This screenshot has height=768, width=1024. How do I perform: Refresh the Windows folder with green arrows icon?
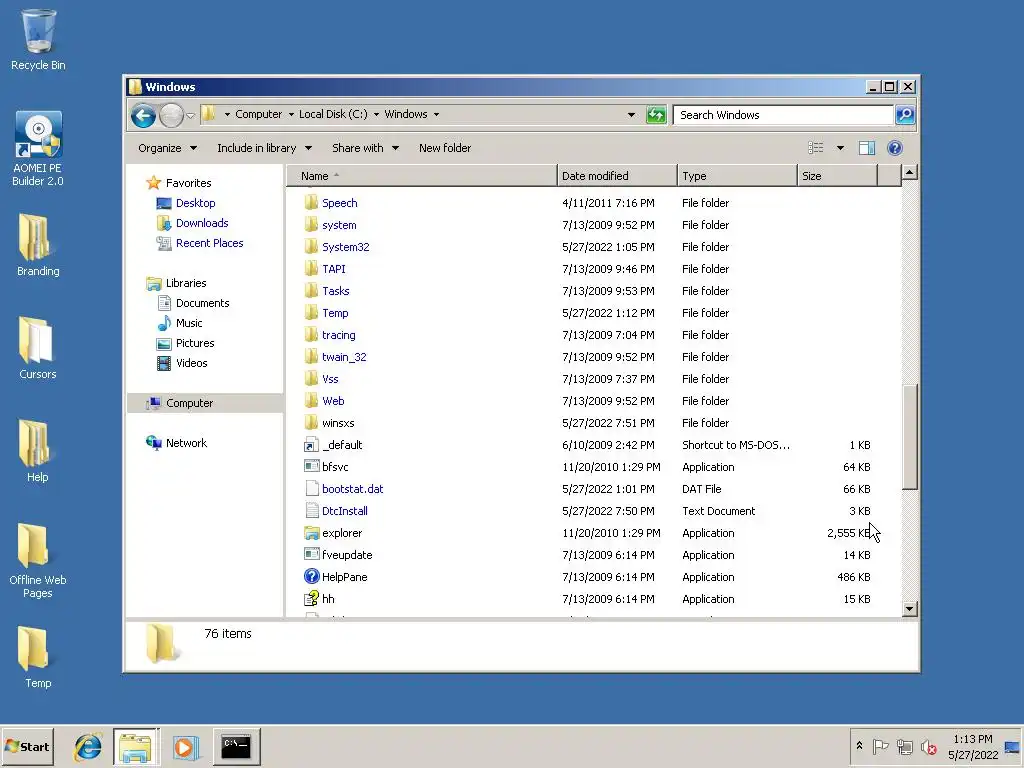pyautogui.click(x=656, y=115)
